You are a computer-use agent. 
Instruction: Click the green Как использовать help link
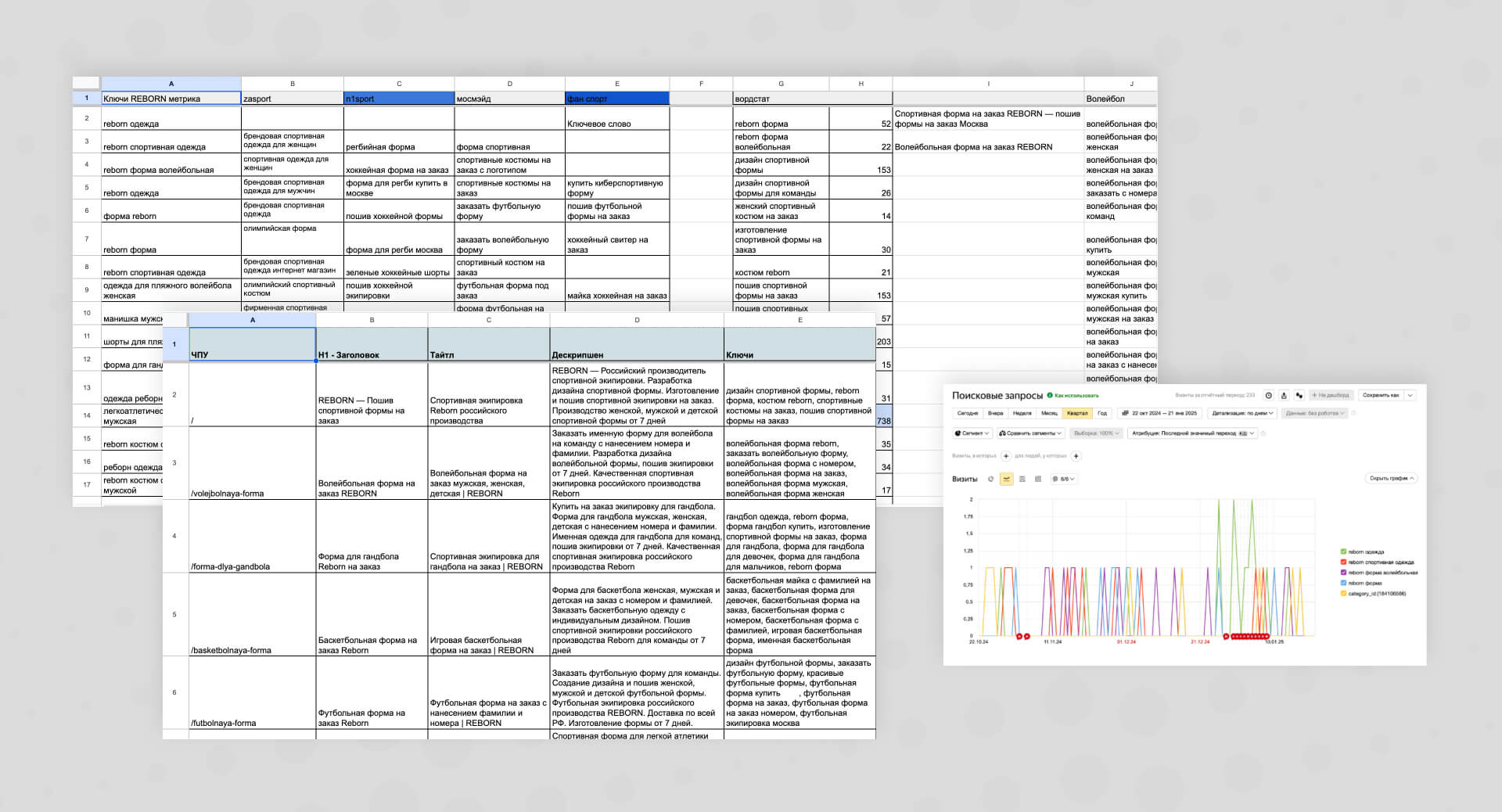click(x=1073, y=396)
